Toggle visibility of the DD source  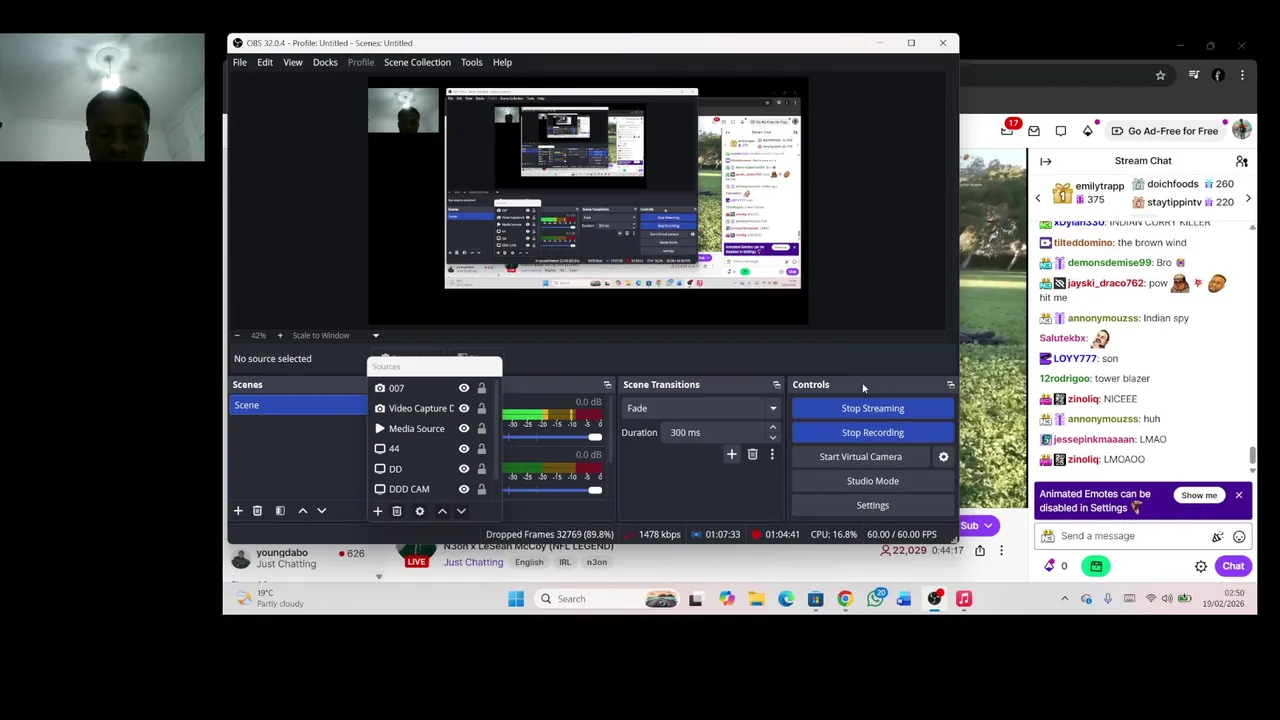464,469
